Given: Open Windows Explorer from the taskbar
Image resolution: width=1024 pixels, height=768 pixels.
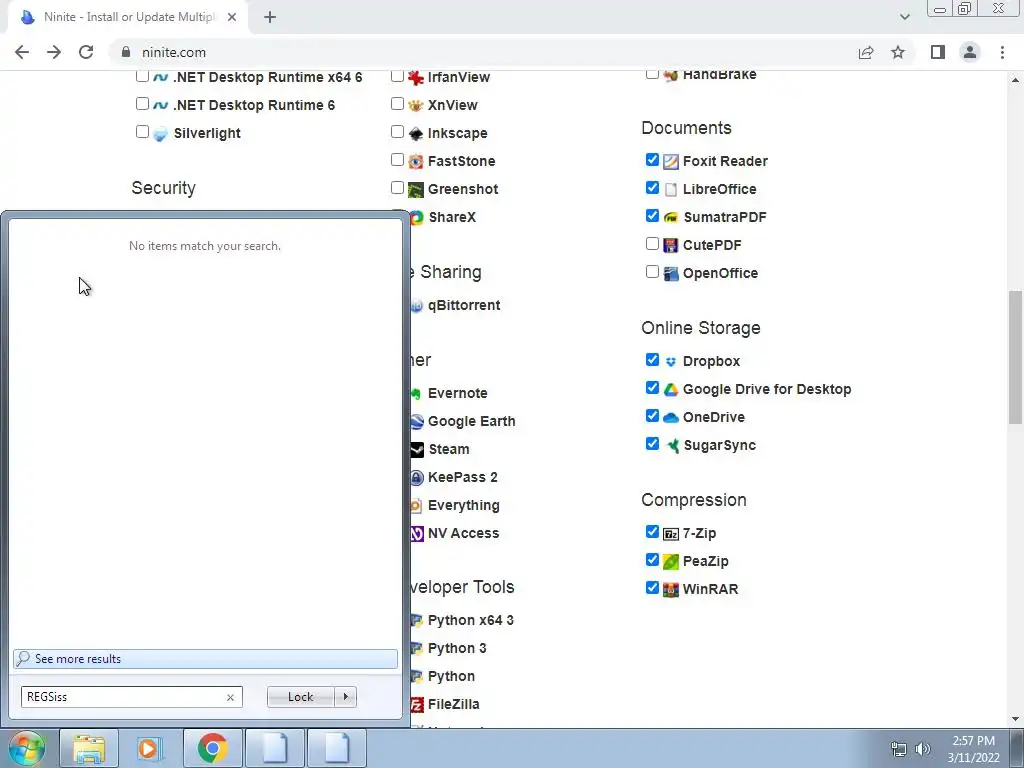Looking at the screenshot, I should click(89, 748).
